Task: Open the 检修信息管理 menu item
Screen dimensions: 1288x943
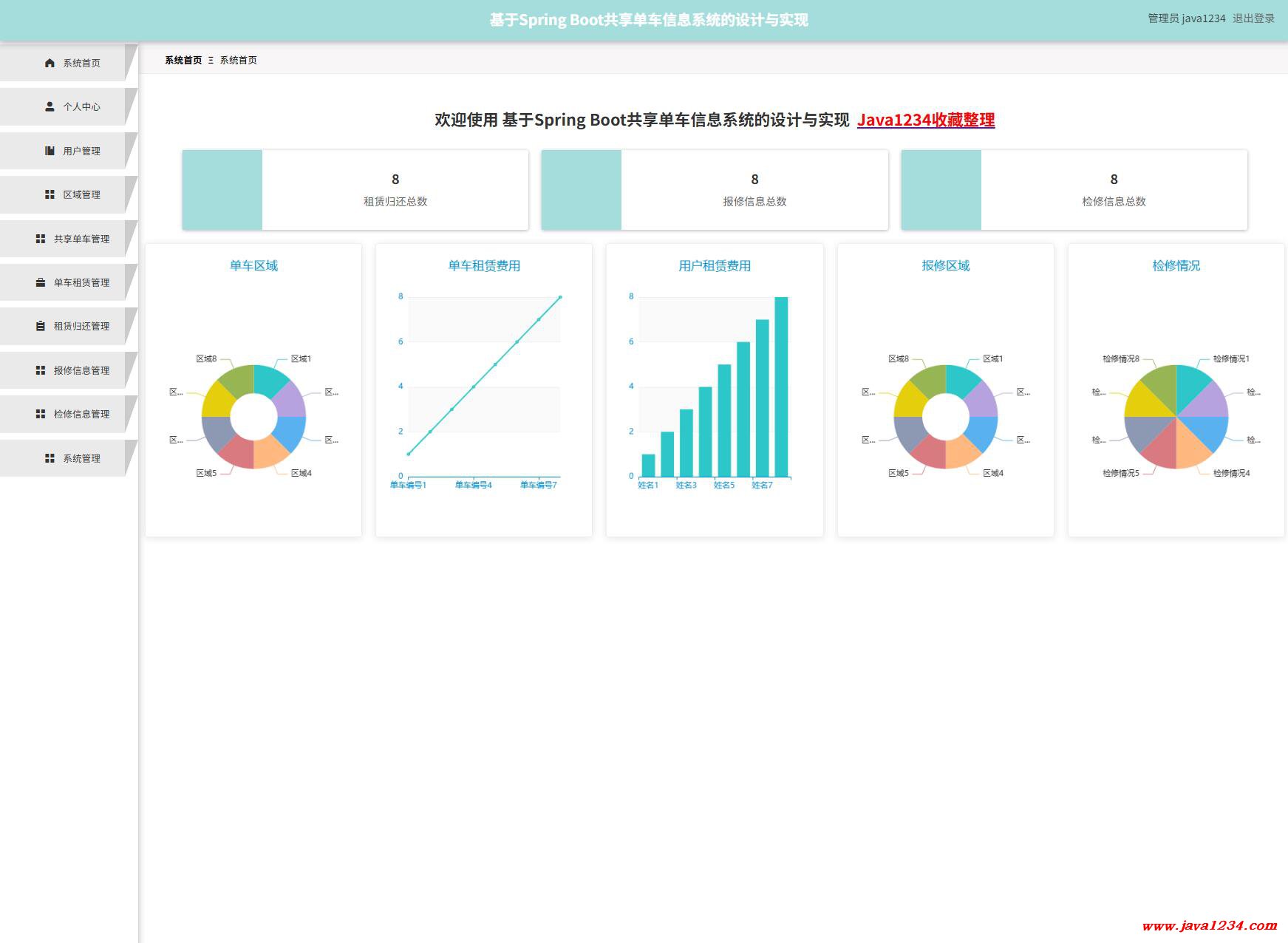Action: click(x=81, y=414)
